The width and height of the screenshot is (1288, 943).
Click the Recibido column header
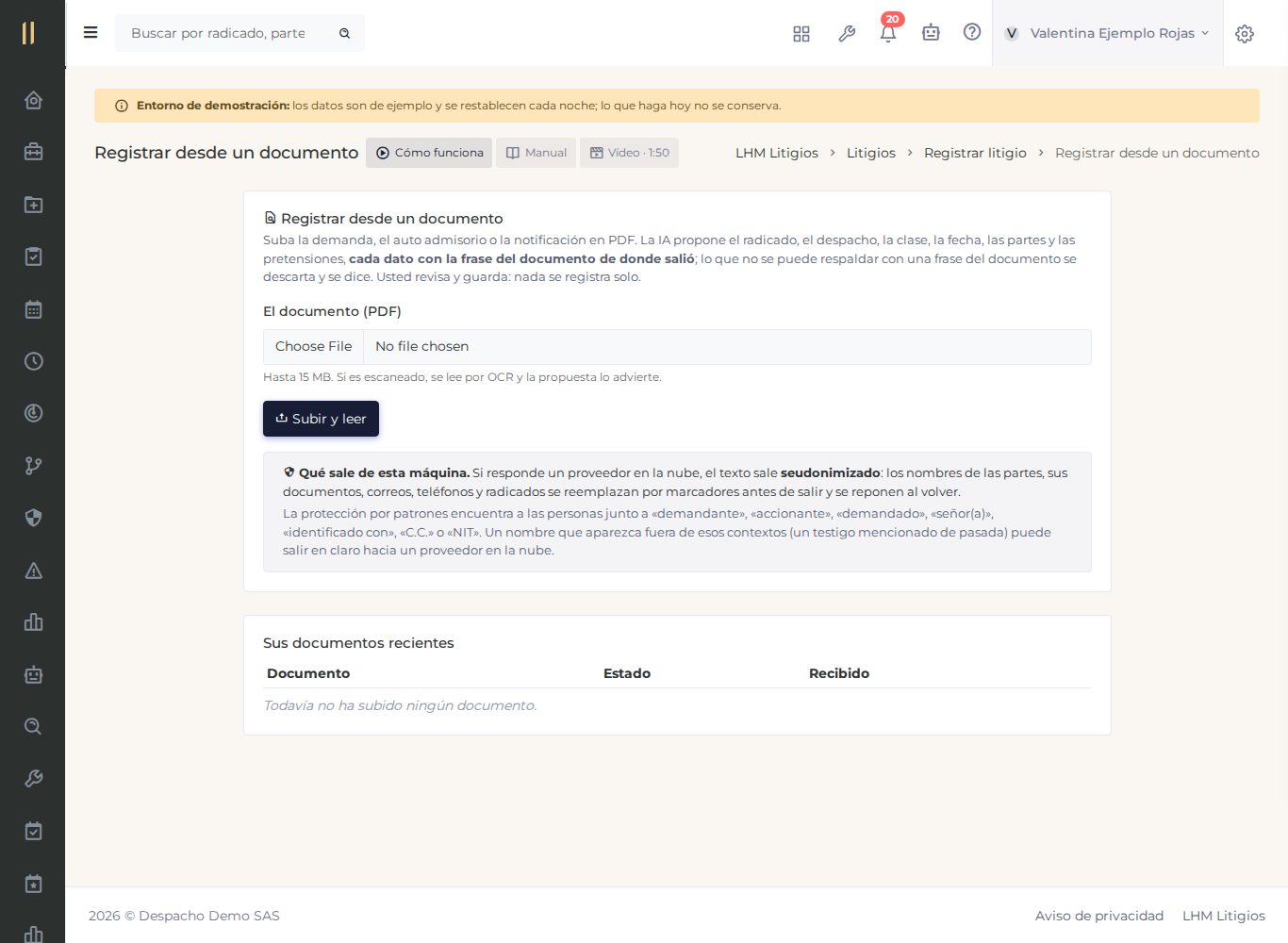839,673
